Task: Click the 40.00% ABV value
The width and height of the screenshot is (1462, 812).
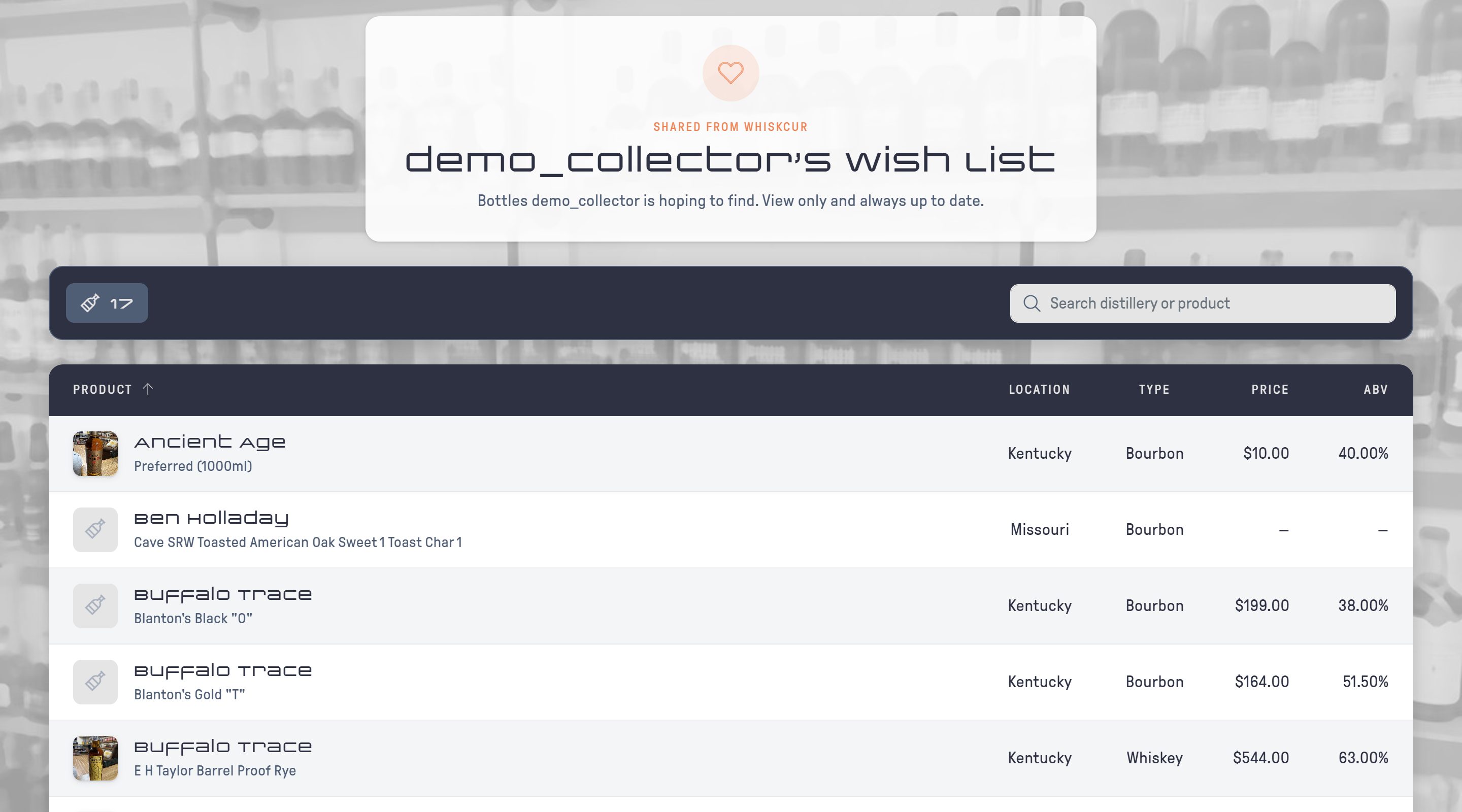Action: click(x=1363, y=453)
